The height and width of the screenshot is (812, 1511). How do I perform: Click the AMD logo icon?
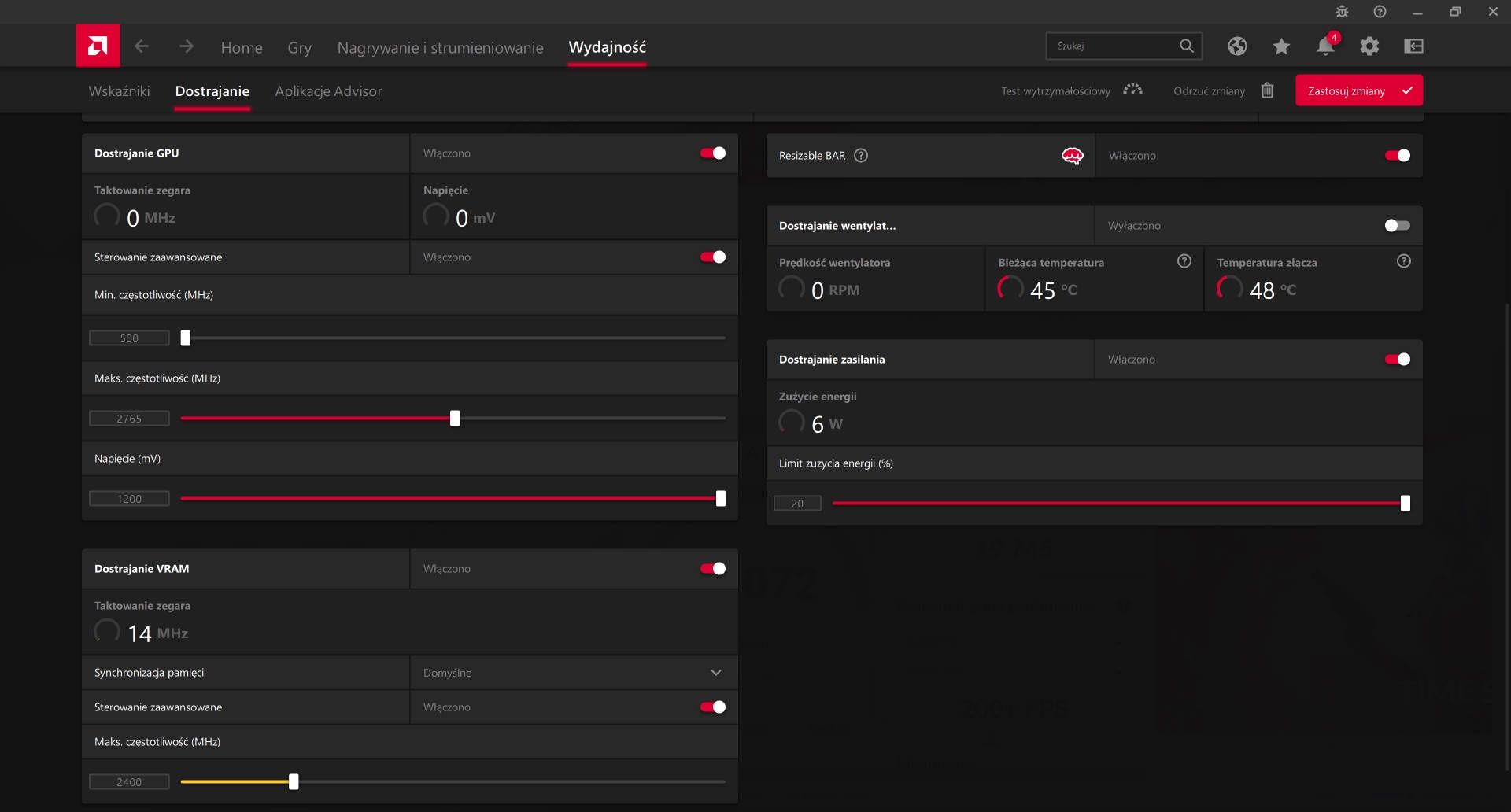[98, 46]
